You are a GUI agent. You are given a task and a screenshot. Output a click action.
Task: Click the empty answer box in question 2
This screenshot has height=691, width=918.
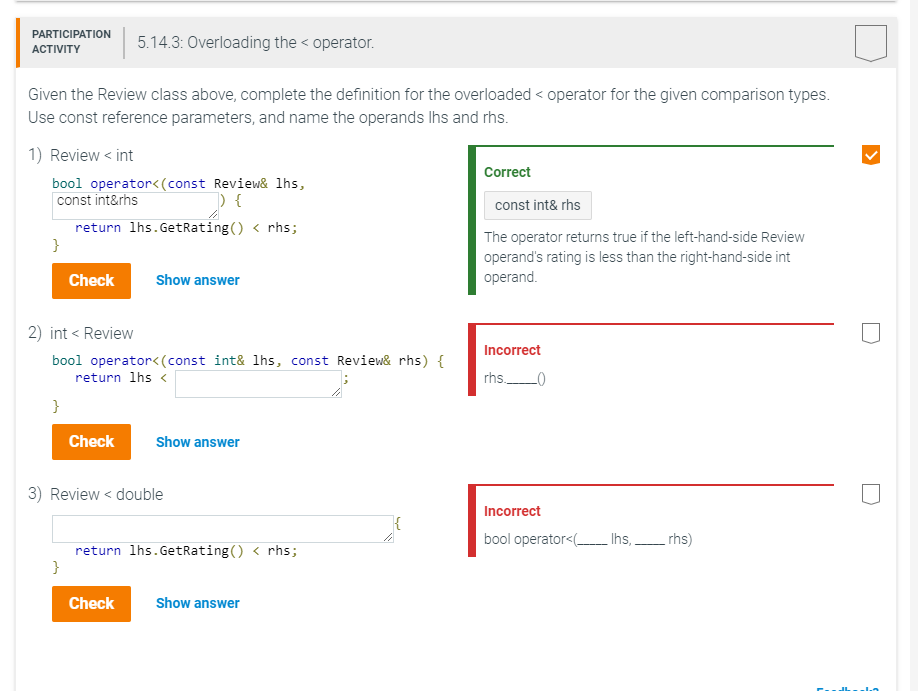click(258, 383)
